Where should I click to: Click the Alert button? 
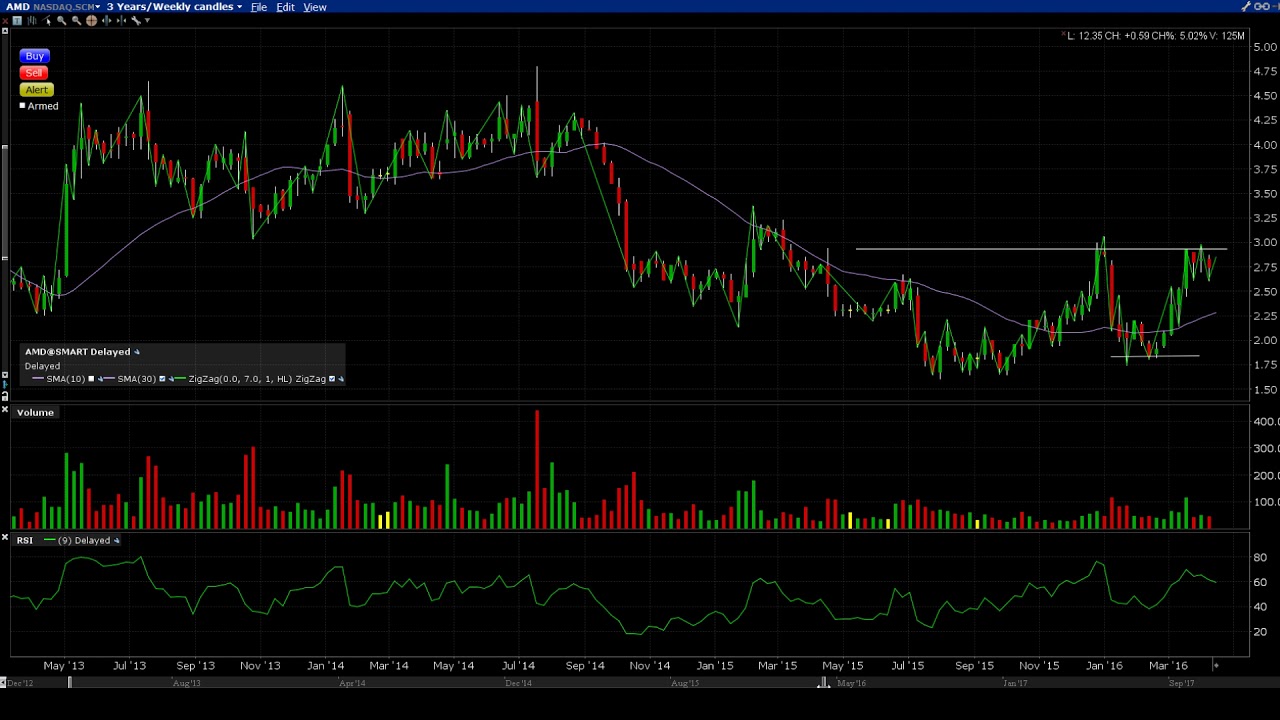pos(36,90)
